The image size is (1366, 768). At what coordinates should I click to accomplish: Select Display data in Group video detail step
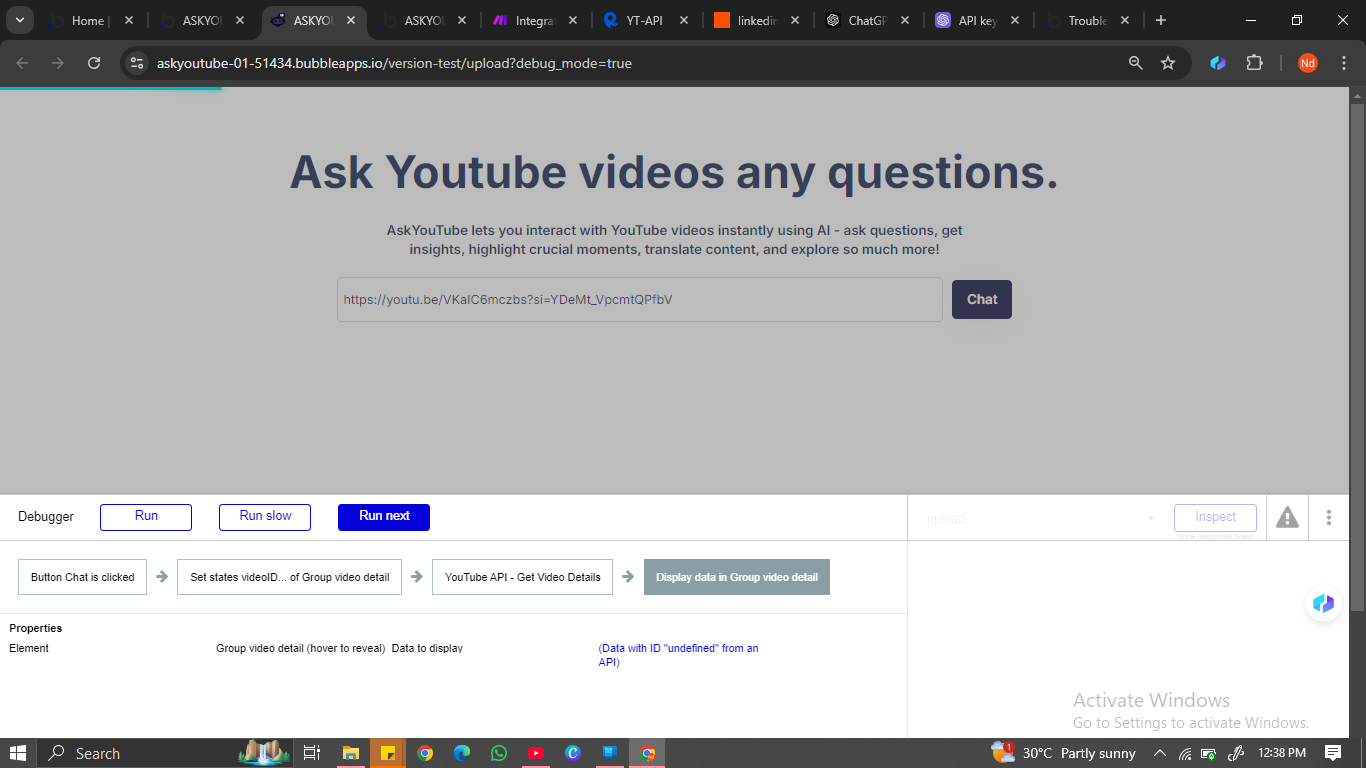click(737, 577)
